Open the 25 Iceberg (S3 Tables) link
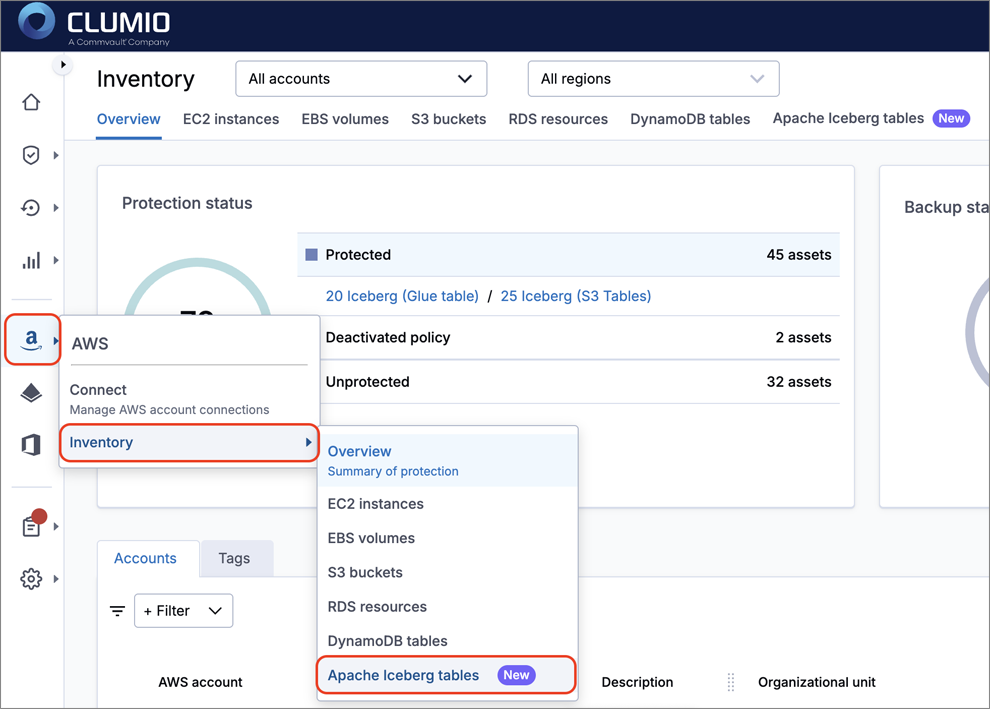Screen dimensions: 990x709 coord(575,296)
